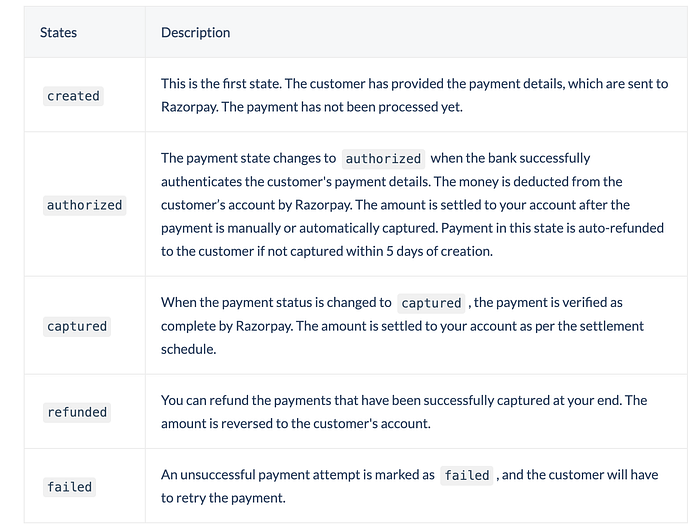Click the 'created' state code label
Viewport: 700px width, 531px height.
(73, 96)
